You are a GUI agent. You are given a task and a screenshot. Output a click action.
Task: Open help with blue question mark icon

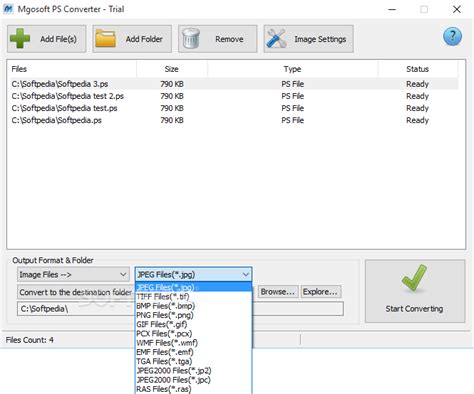(x=452, y=36)
